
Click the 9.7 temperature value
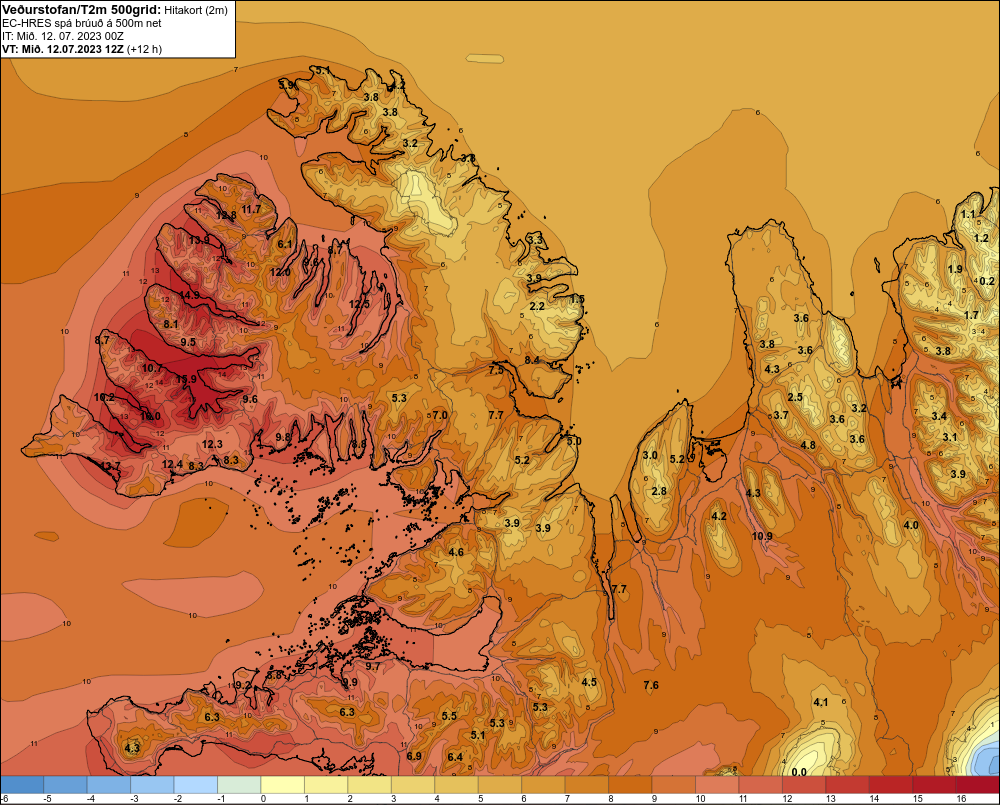tap(372, 666)
